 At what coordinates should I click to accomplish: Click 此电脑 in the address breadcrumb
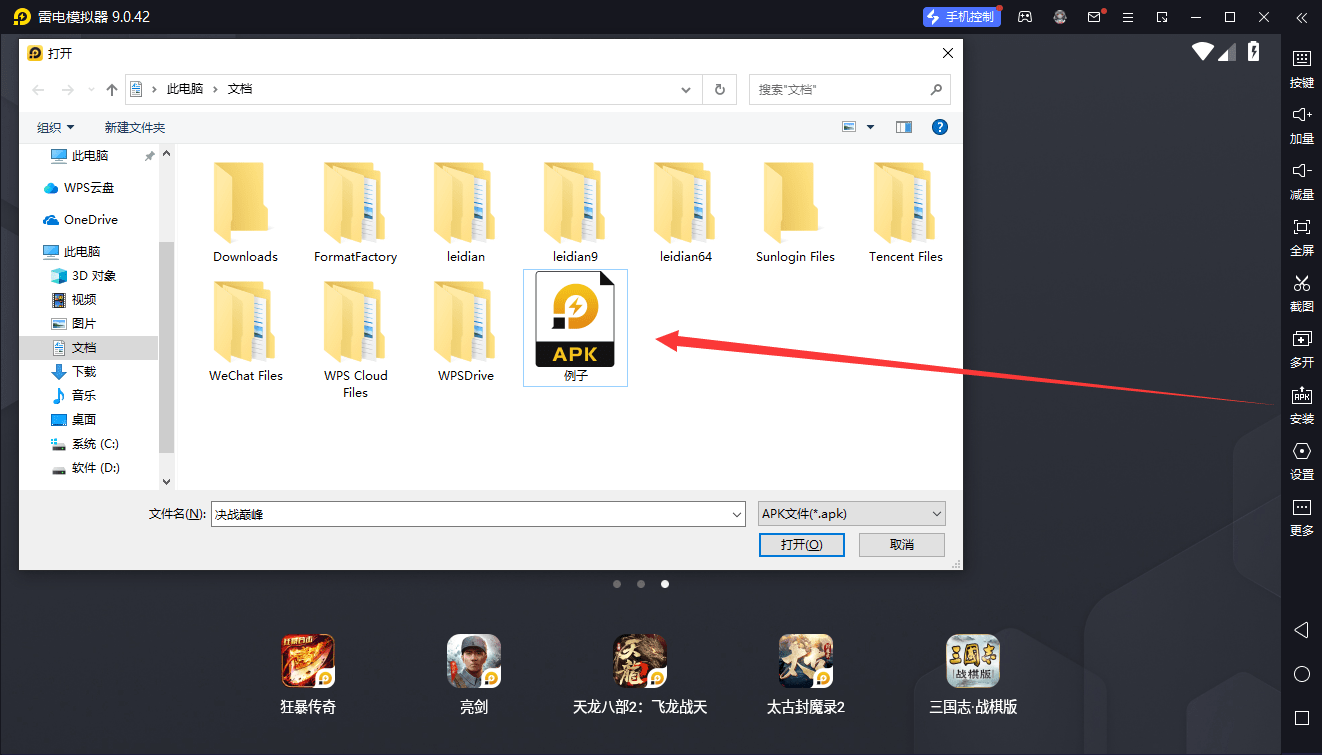coord(185,89)
